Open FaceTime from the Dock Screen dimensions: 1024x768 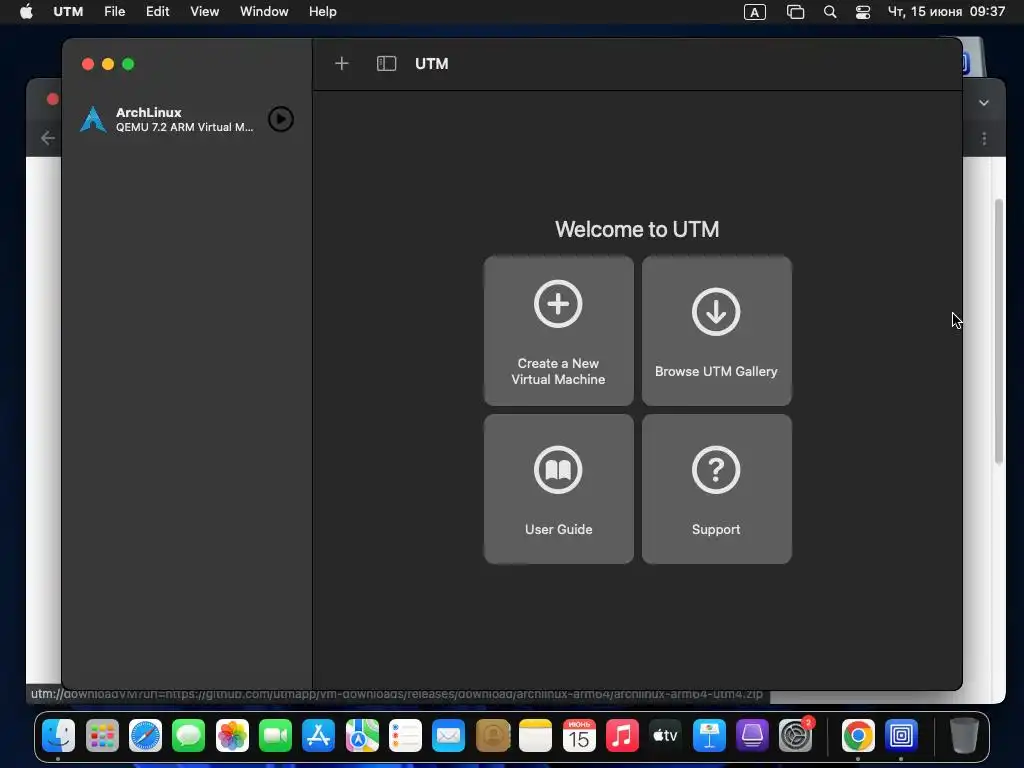[275, 736]
